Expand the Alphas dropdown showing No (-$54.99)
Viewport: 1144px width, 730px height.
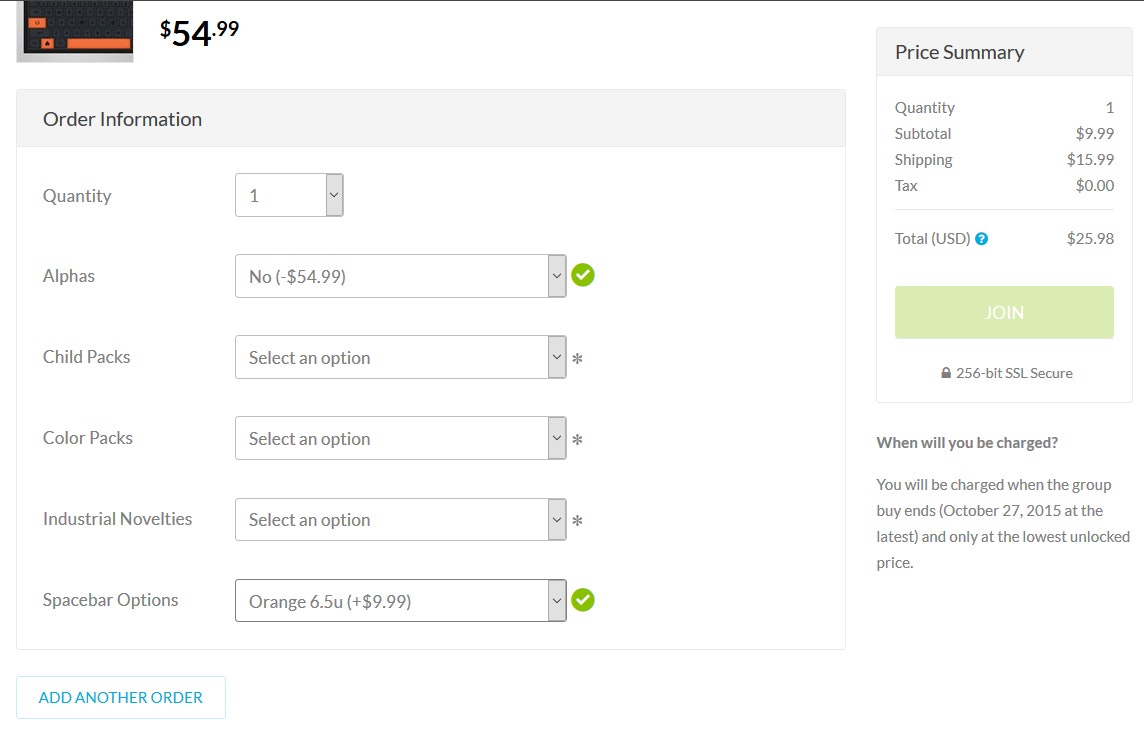coord(400,276)
